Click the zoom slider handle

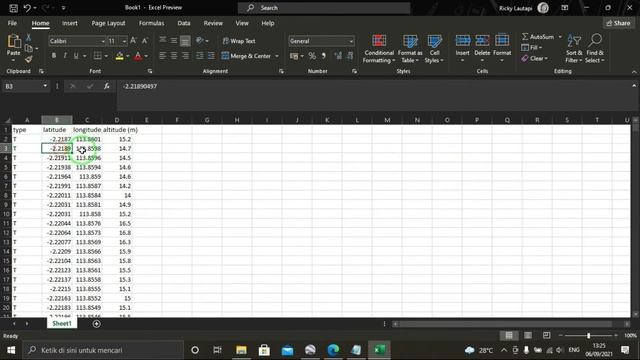588,336
